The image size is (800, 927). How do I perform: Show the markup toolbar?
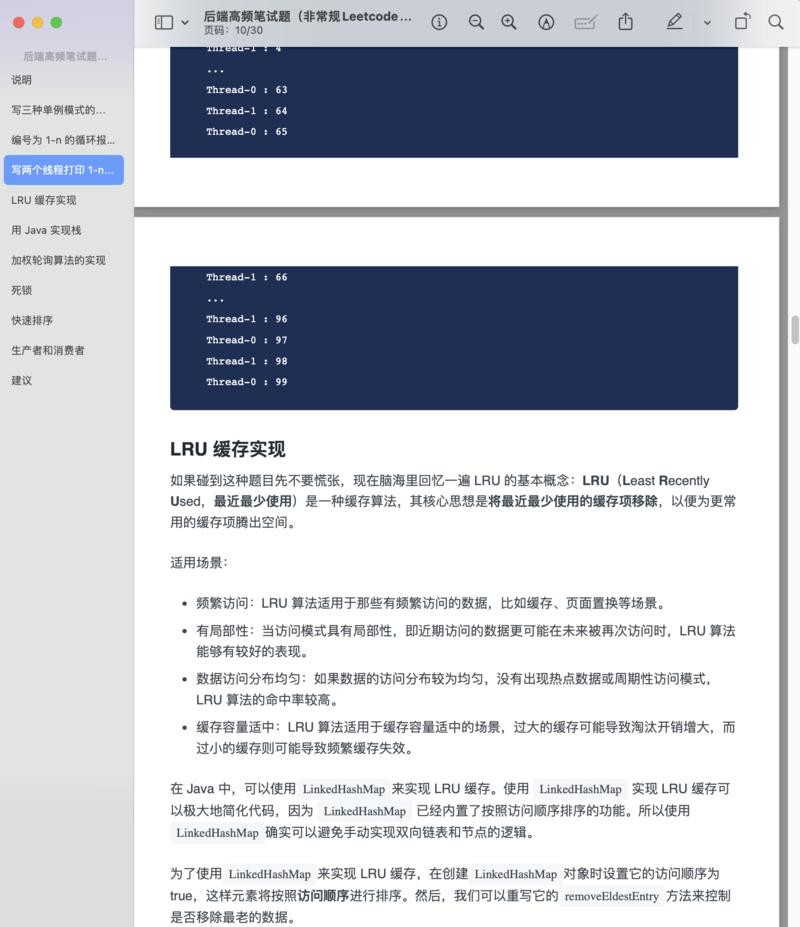pos(546,22)
